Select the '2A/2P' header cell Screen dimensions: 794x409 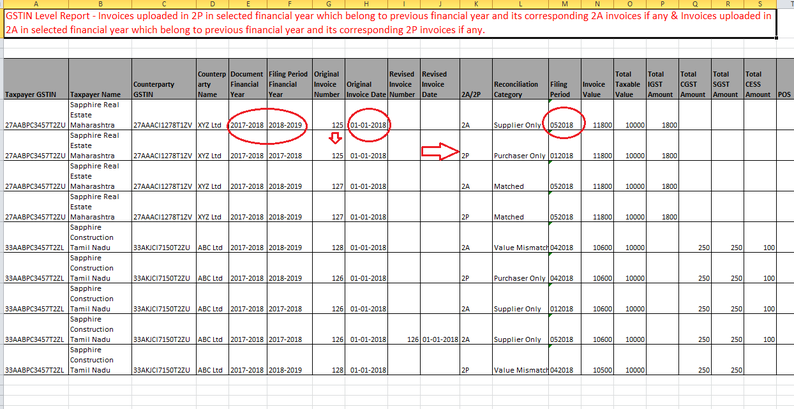[x=475, y=78]
